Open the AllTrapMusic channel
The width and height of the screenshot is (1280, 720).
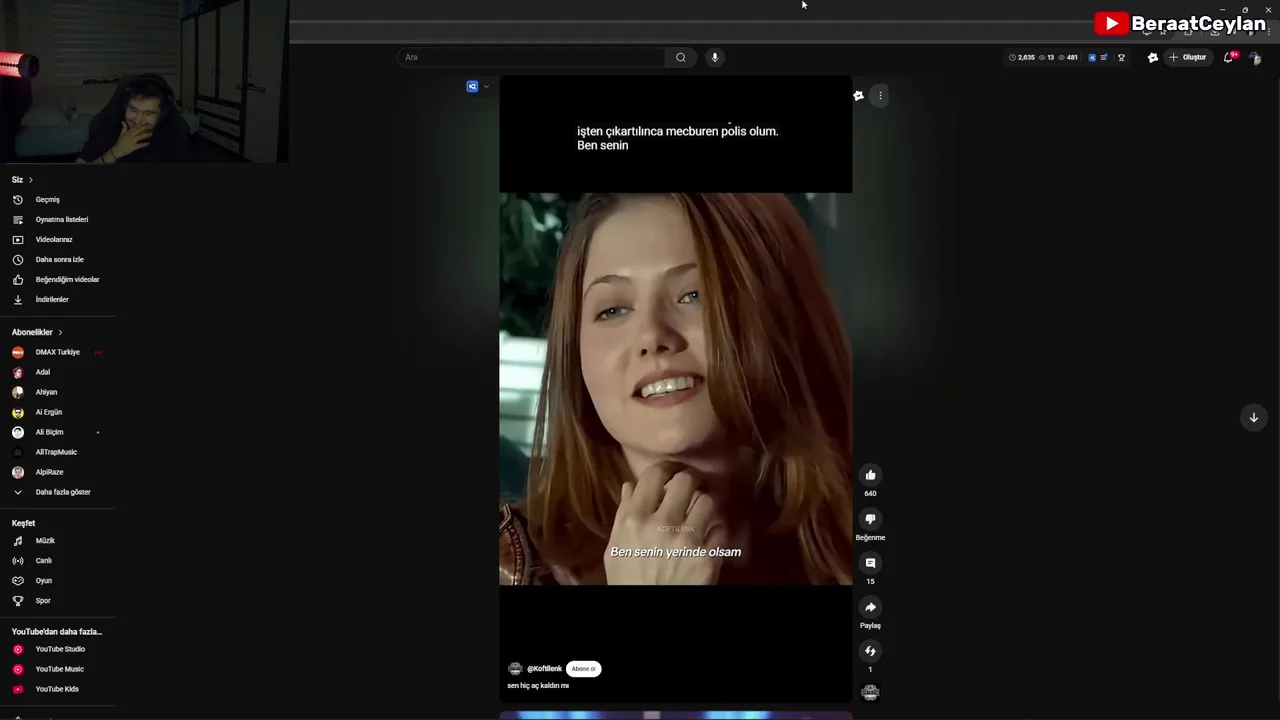pyautogui.click(x=57, y=452)
